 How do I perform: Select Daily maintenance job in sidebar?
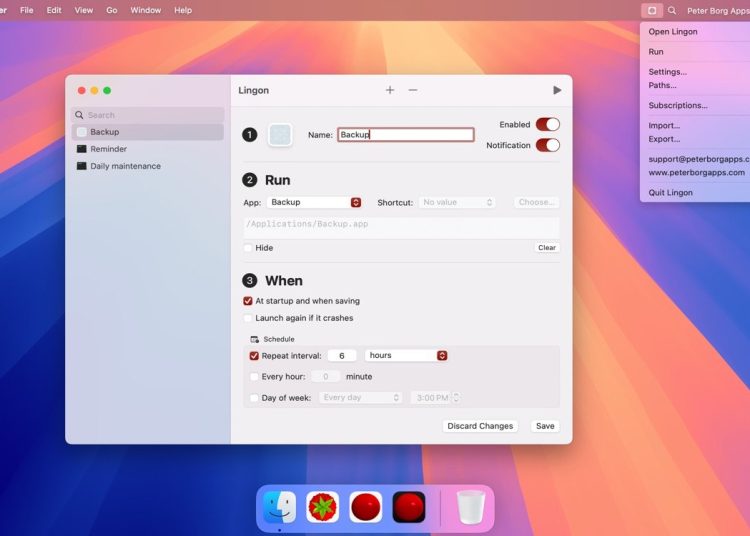pyautogui.click(x=125, y=166)
